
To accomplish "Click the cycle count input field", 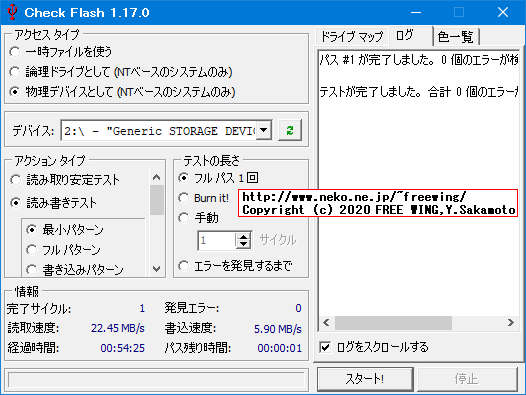I will coord(217,240).
